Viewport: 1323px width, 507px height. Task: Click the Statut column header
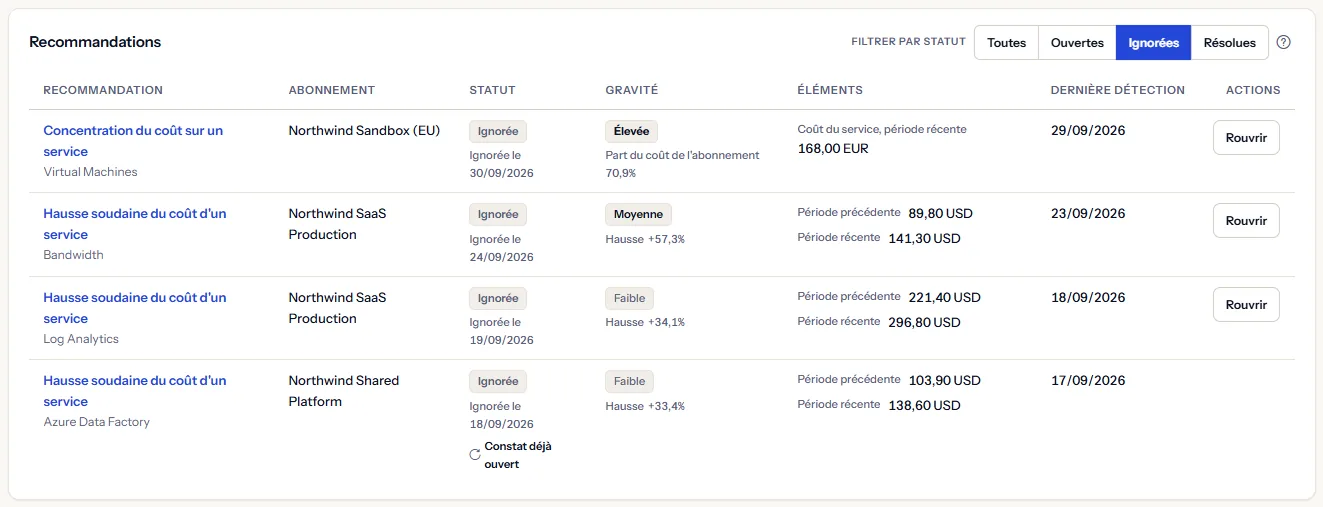pos(492,90)
